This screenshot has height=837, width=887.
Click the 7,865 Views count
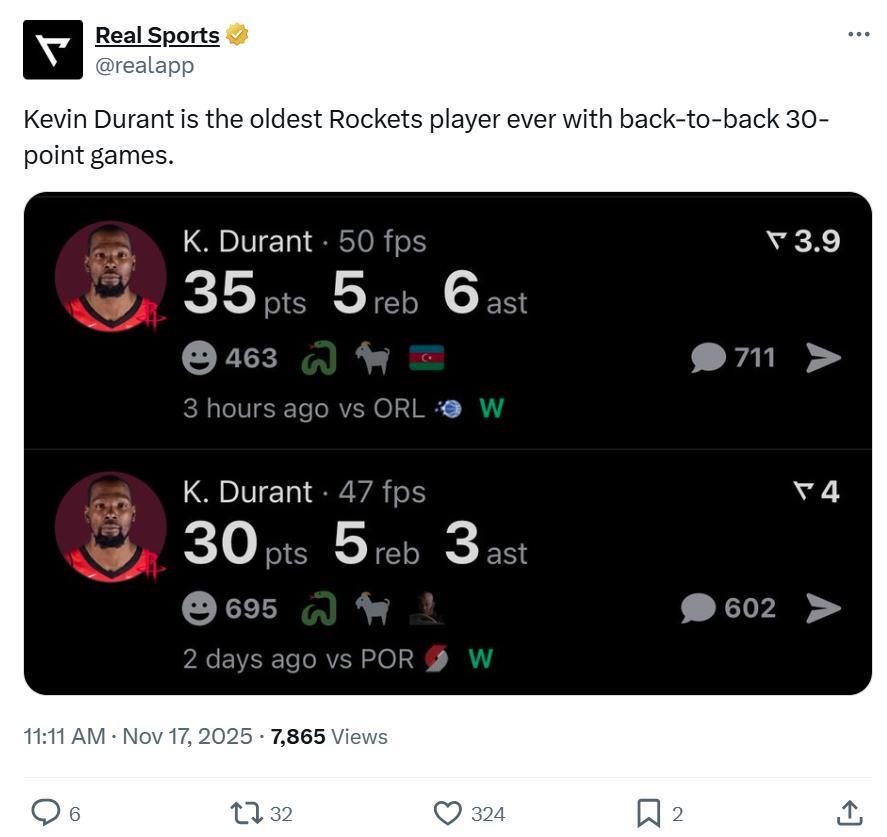(x=329, y=737)
